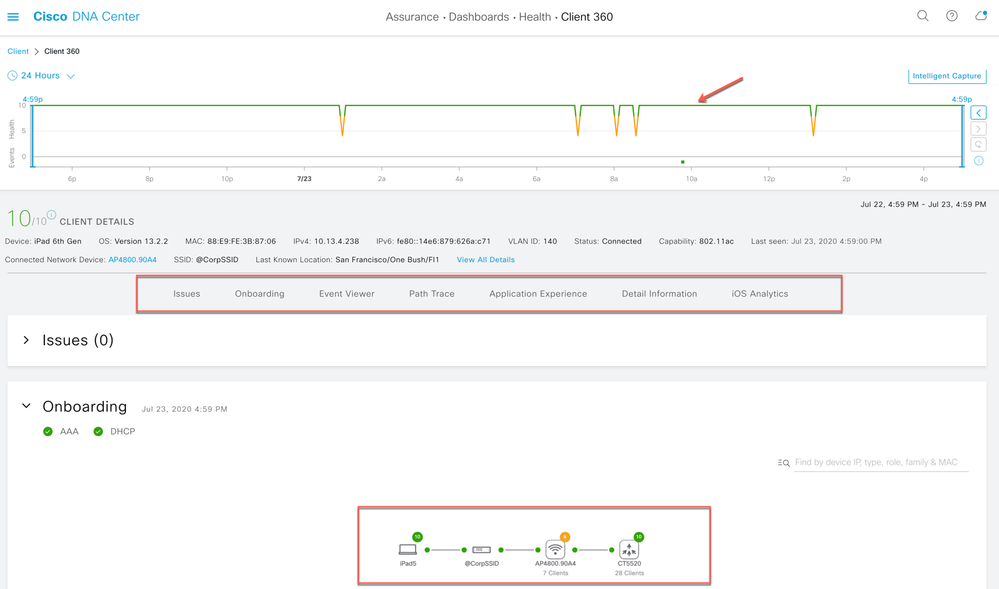Click the left blue timeline range handle

pyautogui.click(x=32, y=136)
